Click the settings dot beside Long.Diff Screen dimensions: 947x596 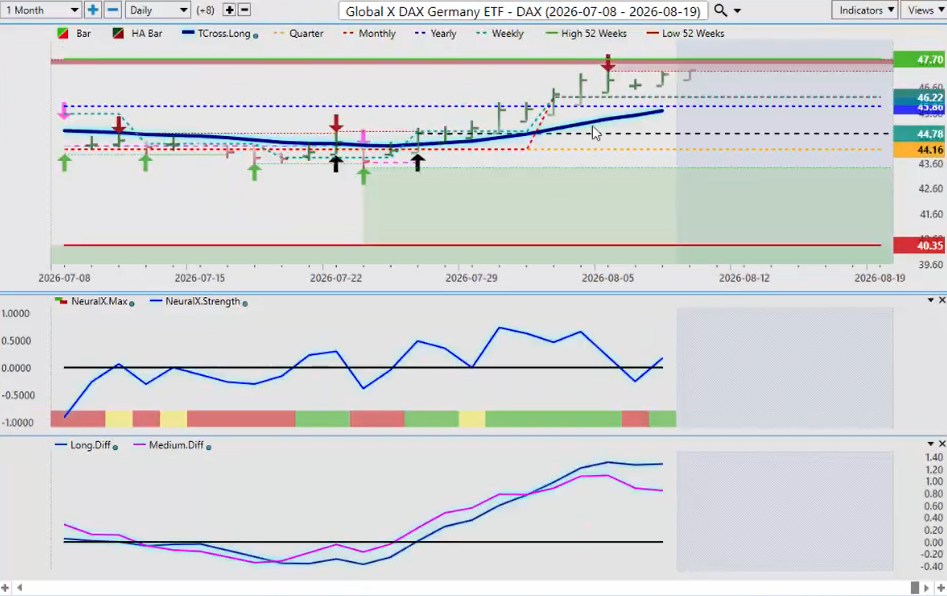(115, 447)
